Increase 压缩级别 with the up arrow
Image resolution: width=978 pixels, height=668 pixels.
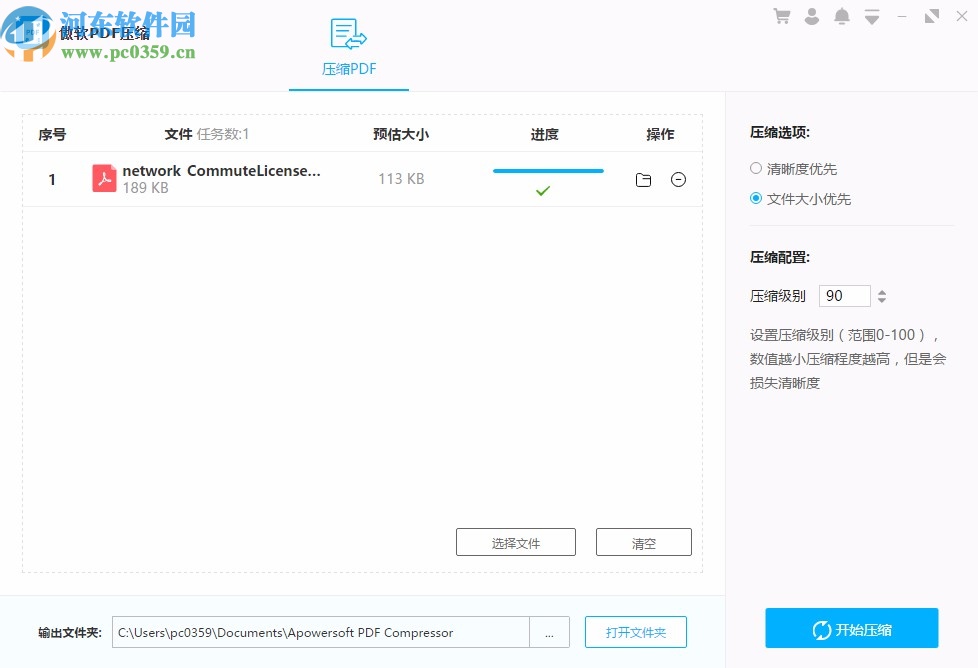881,290
